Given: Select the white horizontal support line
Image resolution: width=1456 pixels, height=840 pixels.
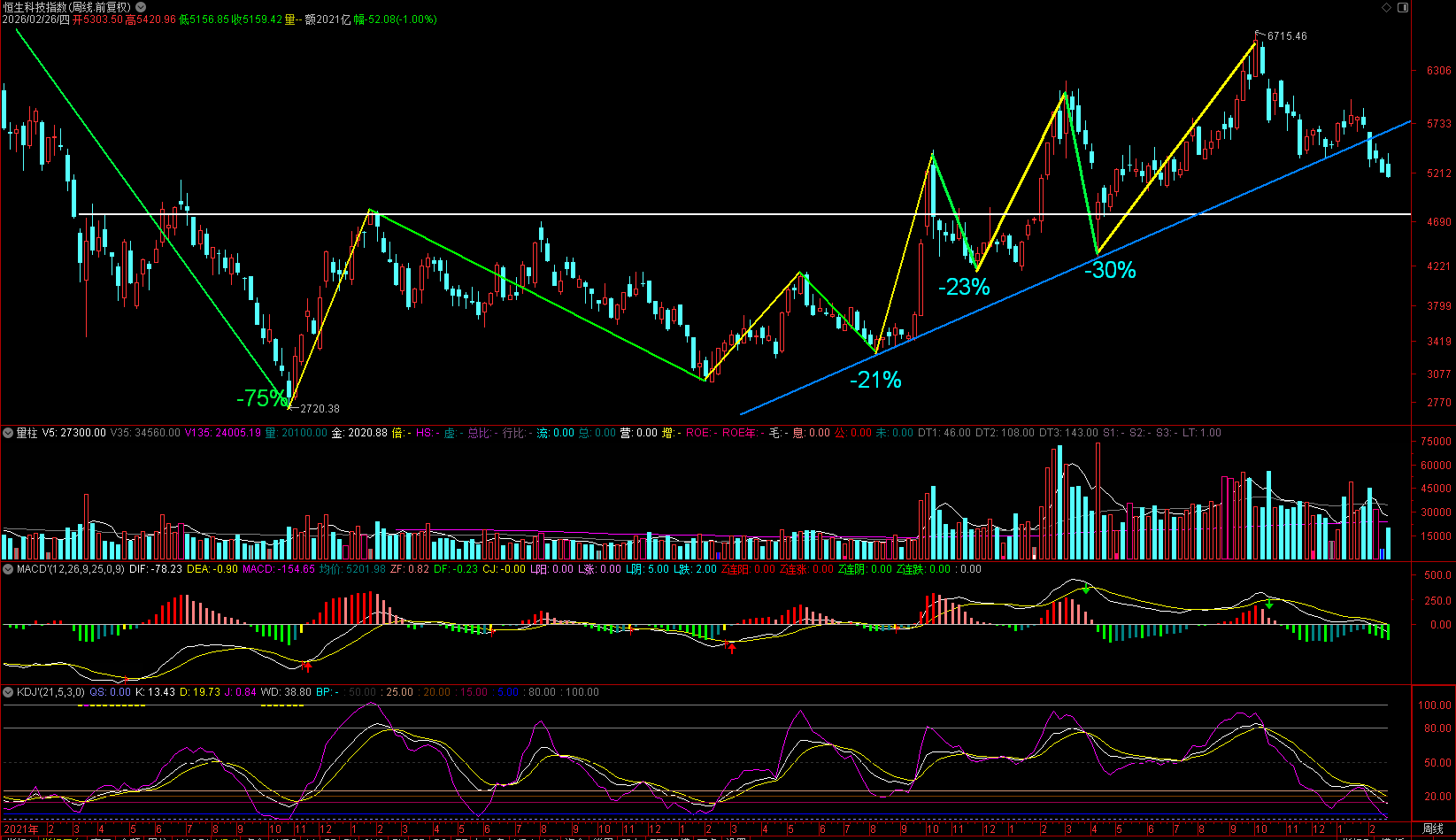Looking at the screenshot, I should click(744, 214).
